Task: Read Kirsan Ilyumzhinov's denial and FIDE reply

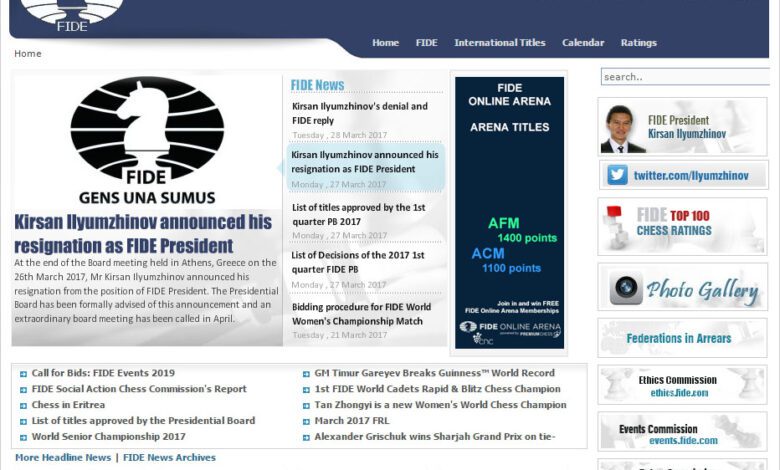Action: tap(360, 113)
